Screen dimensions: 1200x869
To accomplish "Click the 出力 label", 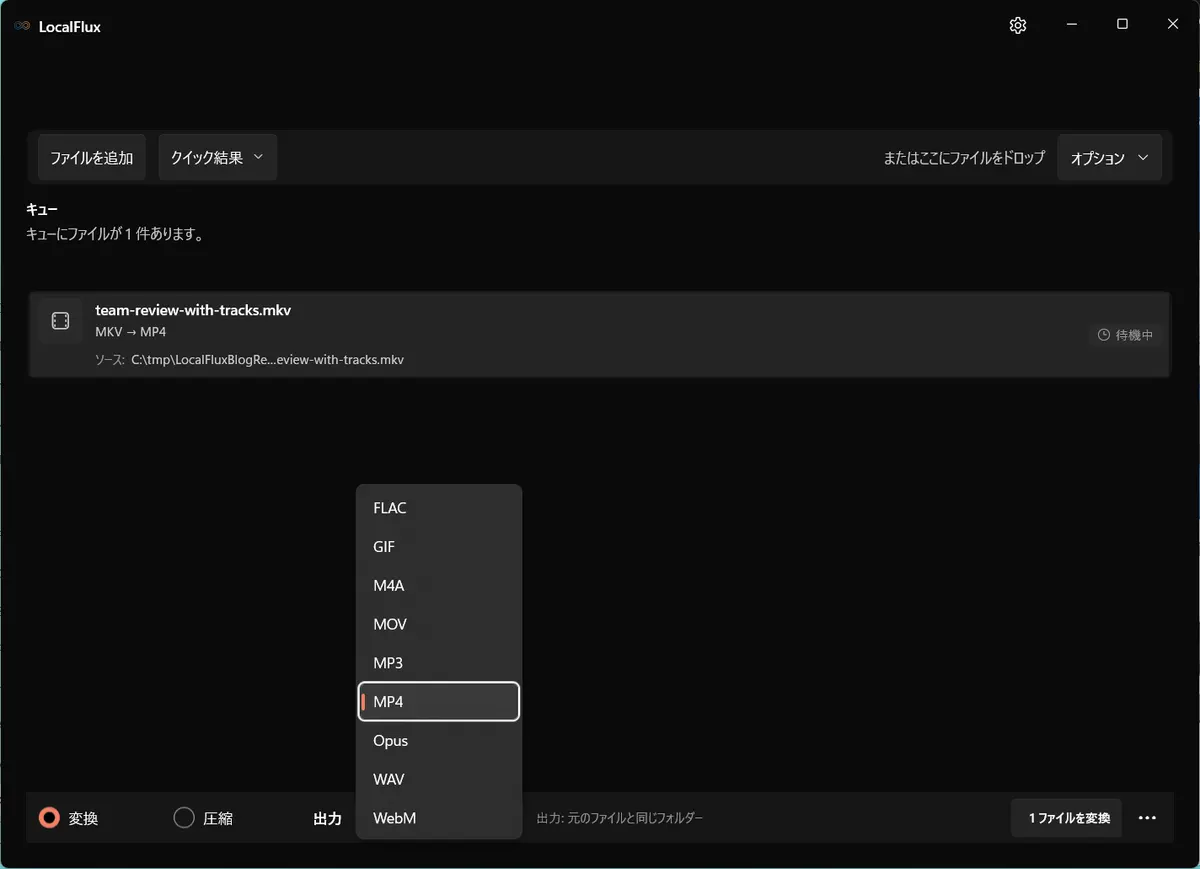I will point(328,818).
